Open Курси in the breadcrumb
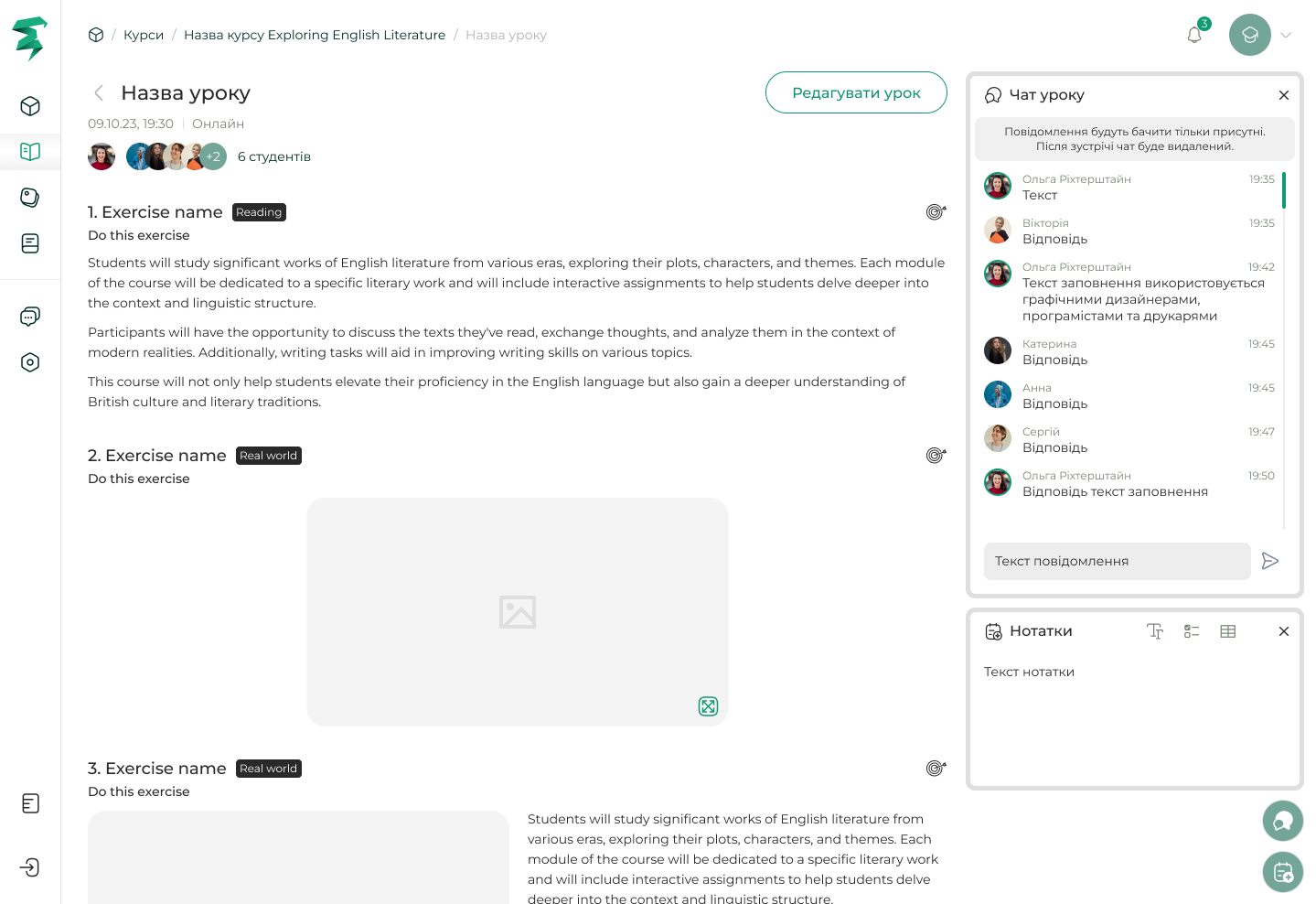 click(144, 35)
